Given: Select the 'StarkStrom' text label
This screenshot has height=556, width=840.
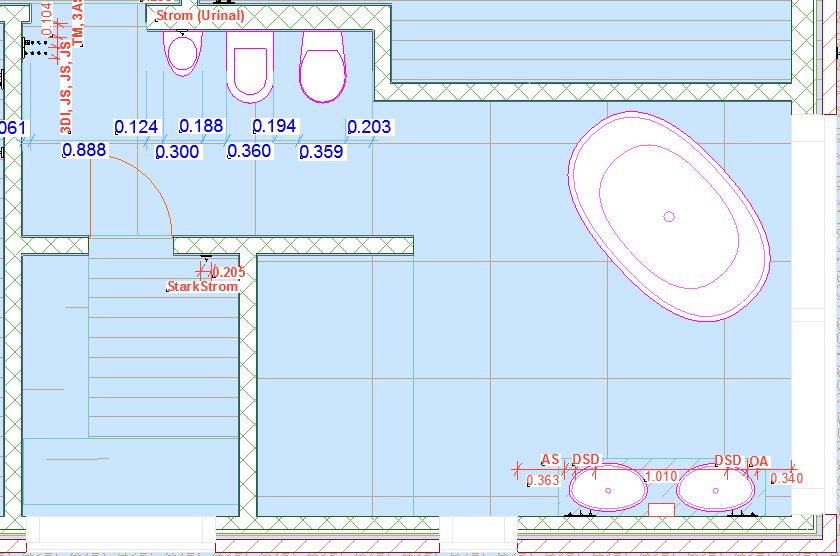Looking at the screenshot, I should pos(203,287).
